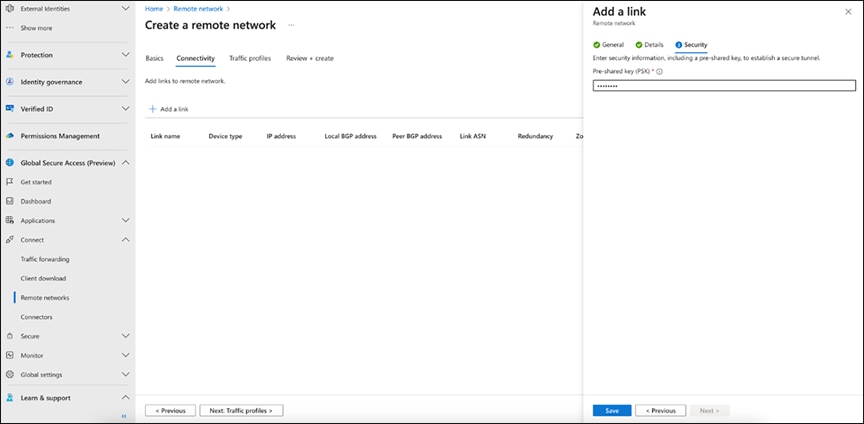The height and width of the screenshot is (424, 864).
Task: Collapse the Connect menu section
Action: (125, 240)
